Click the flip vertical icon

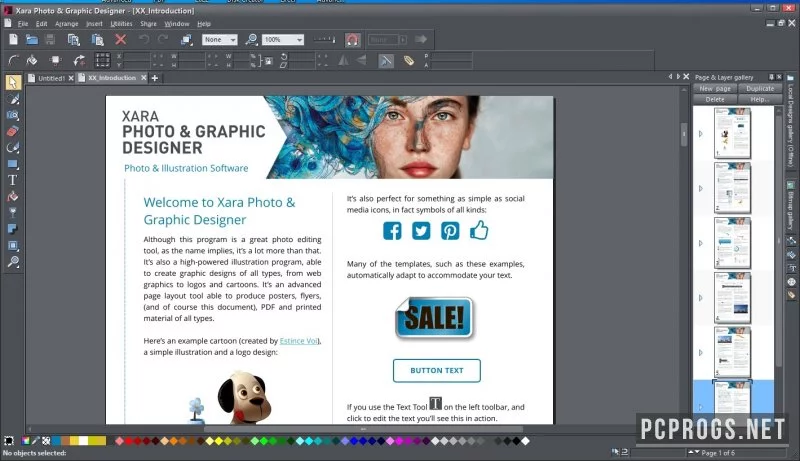pyautogui.click(x=361, y=61)
